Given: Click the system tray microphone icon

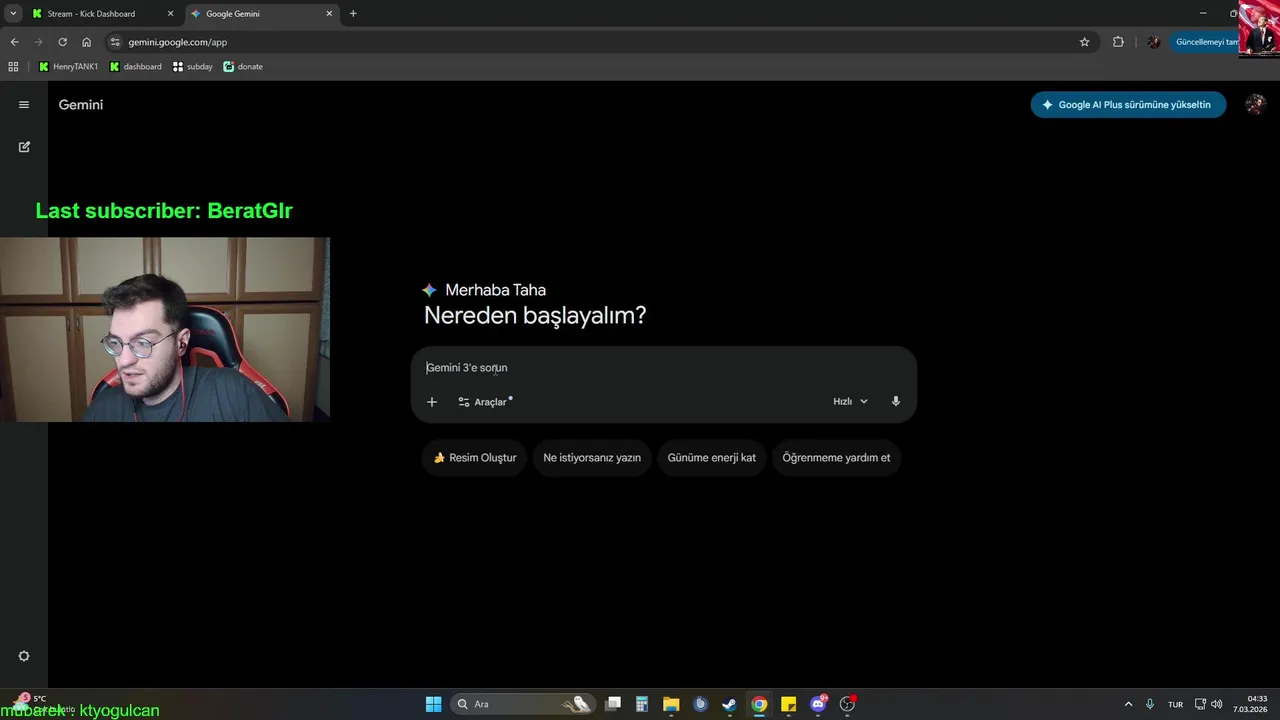Looking at the screenshot, I should [1150, 704].
